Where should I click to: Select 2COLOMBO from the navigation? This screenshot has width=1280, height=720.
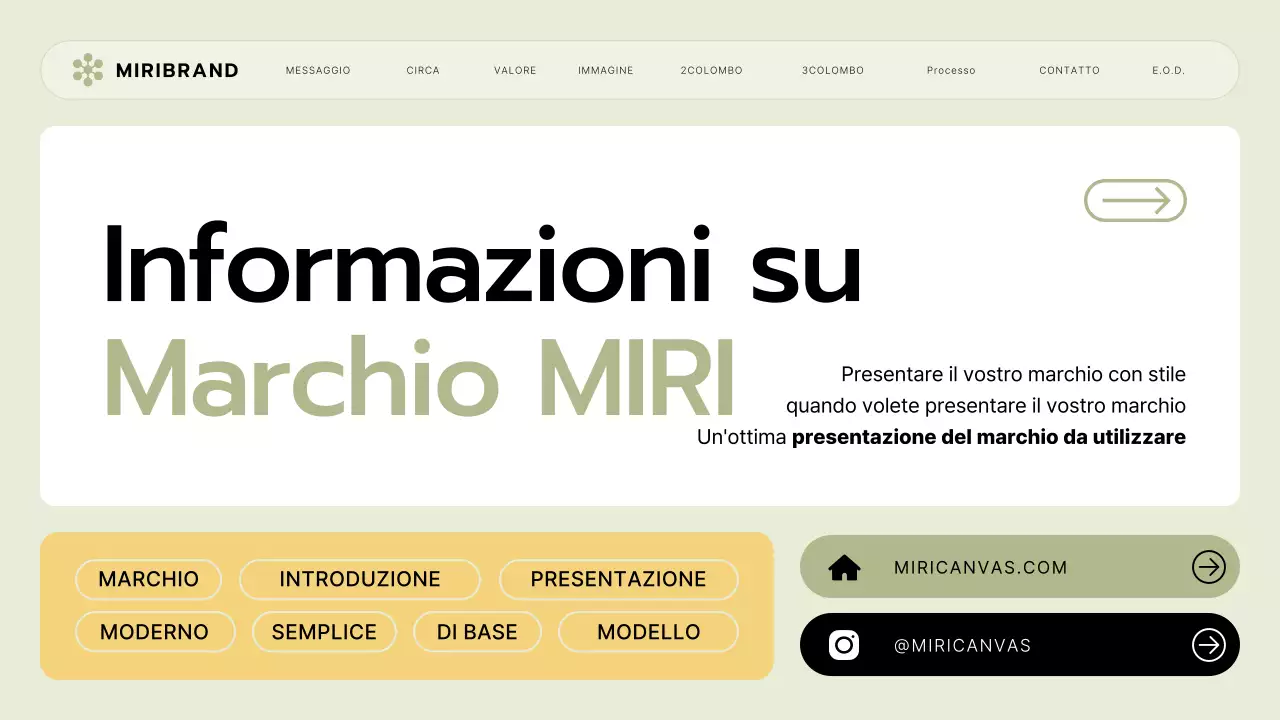coord(711,70)
